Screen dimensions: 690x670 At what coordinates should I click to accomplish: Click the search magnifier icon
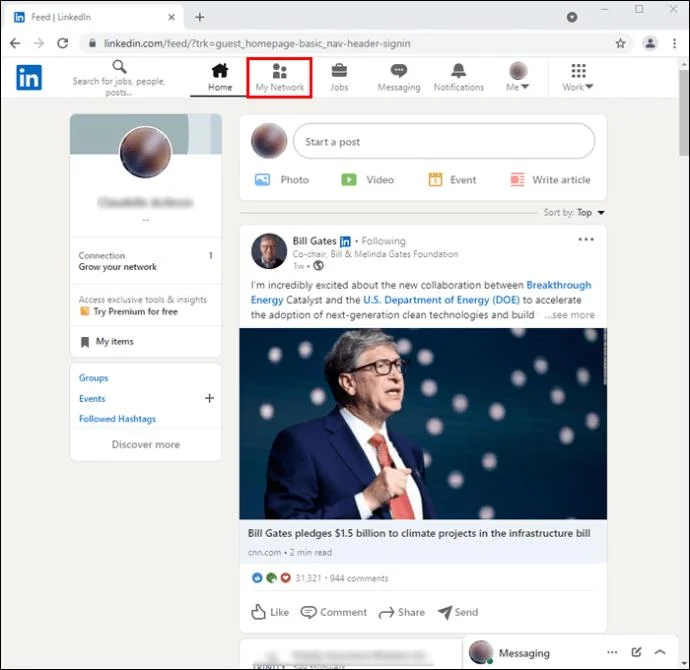click(x=119, y=66)
